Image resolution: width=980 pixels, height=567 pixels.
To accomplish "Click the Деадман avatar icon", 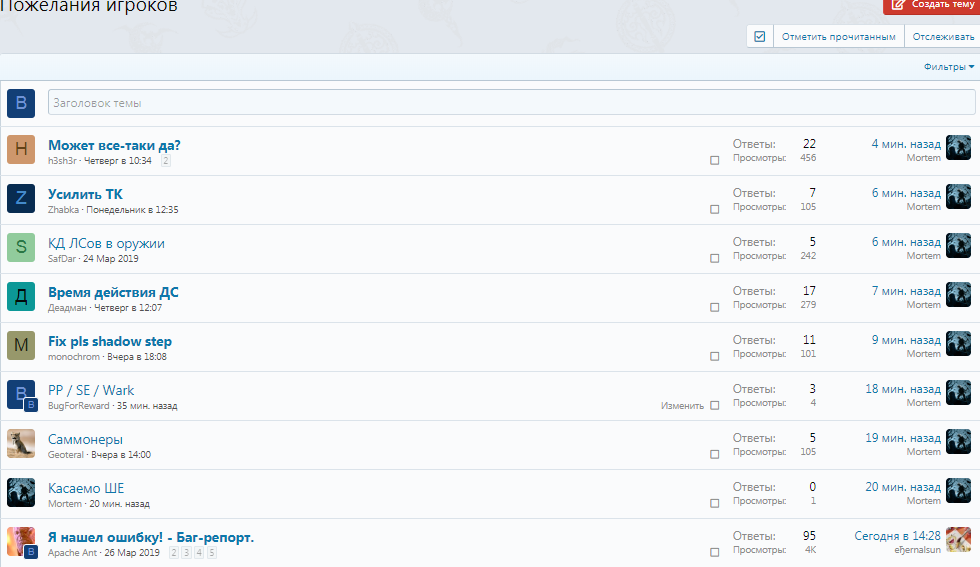I will click(21, 296).
